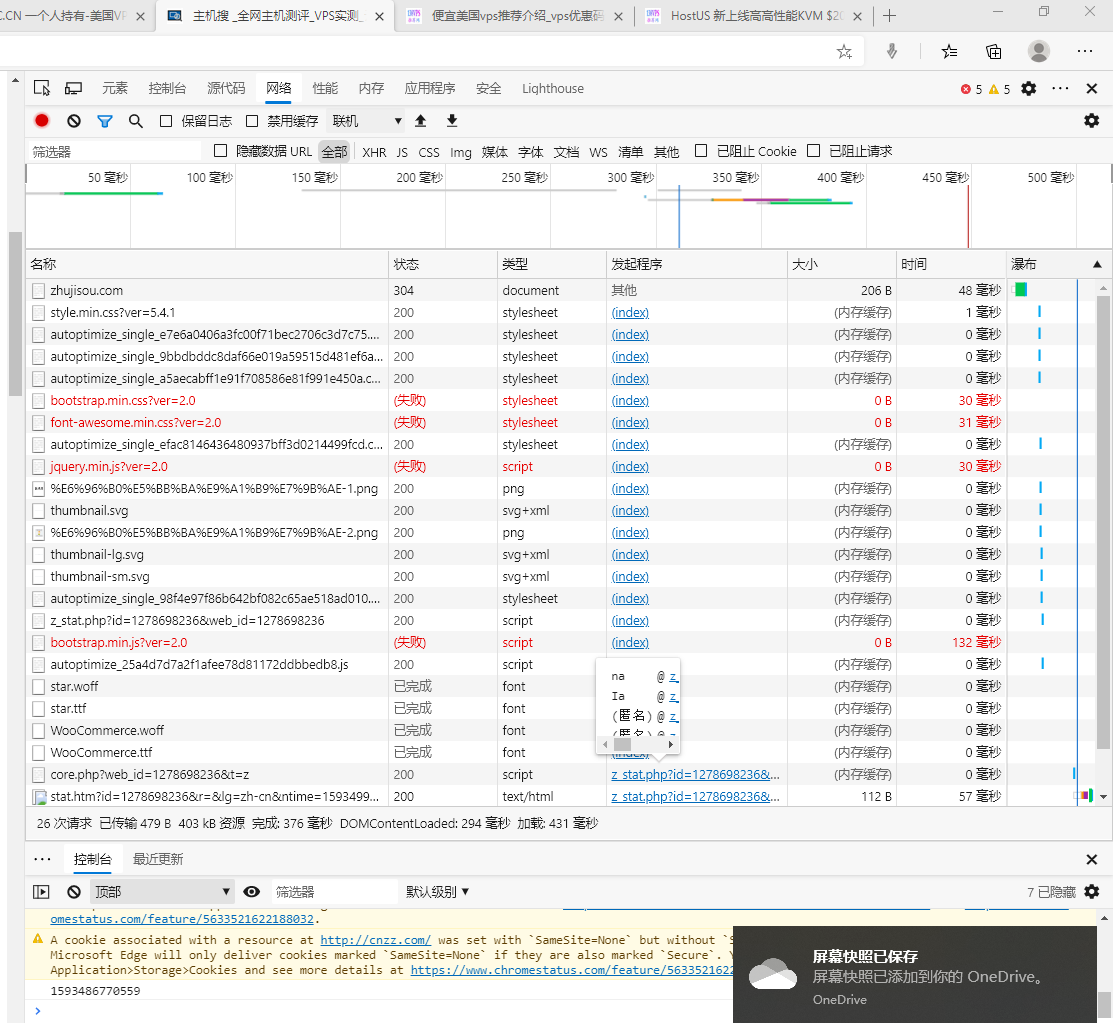The width and height of the screenshot is (1113, 1023).
Task: Switch to the 控制台 panel tab
Action: pyautogui.click(x=168, y=89)
